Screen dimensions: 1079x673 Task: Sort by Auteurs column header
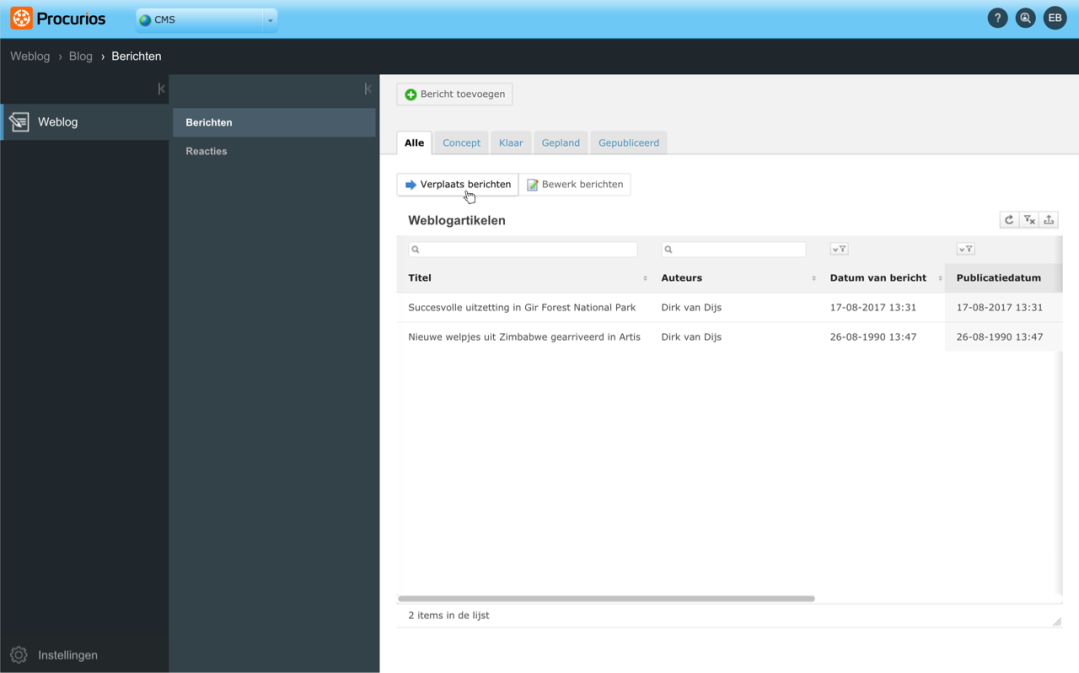[681, 278]
